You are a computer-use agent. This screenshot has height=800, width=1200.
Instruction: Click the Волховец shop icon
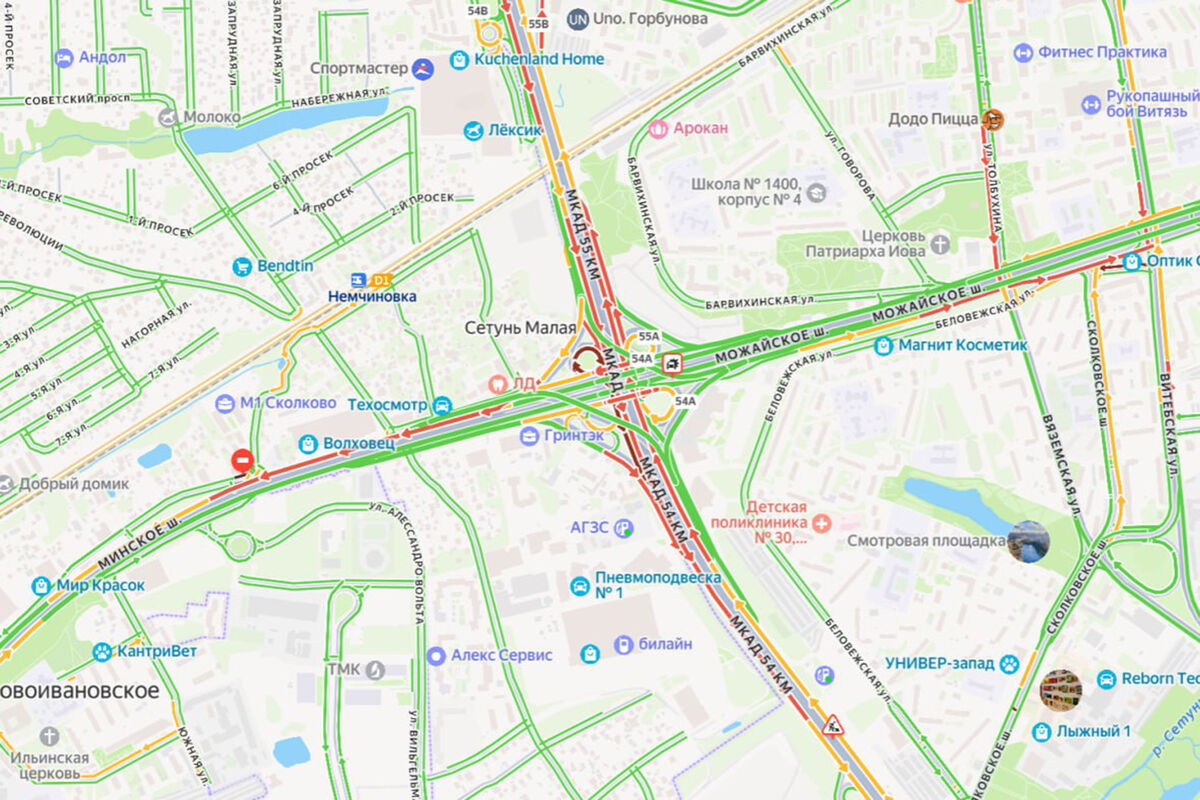point(308,442)
